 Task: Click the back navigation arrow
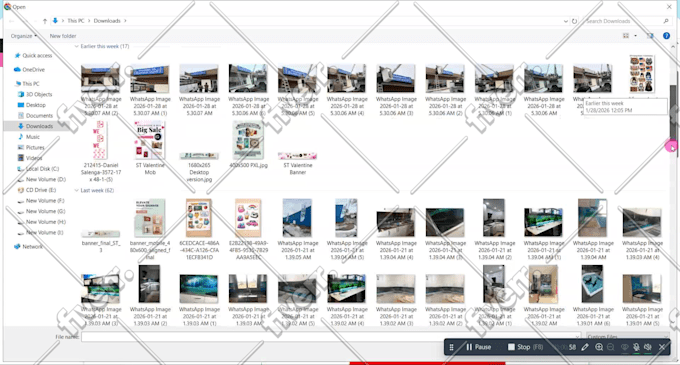tap(12, 21)
